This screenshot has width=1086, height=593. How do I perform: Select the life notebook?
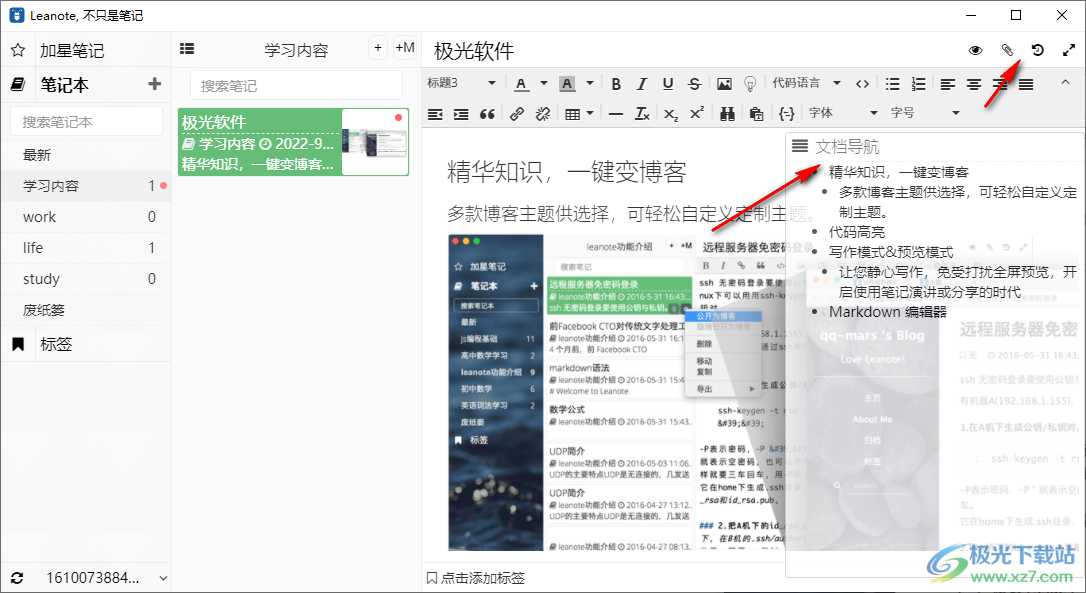point(86,247)
